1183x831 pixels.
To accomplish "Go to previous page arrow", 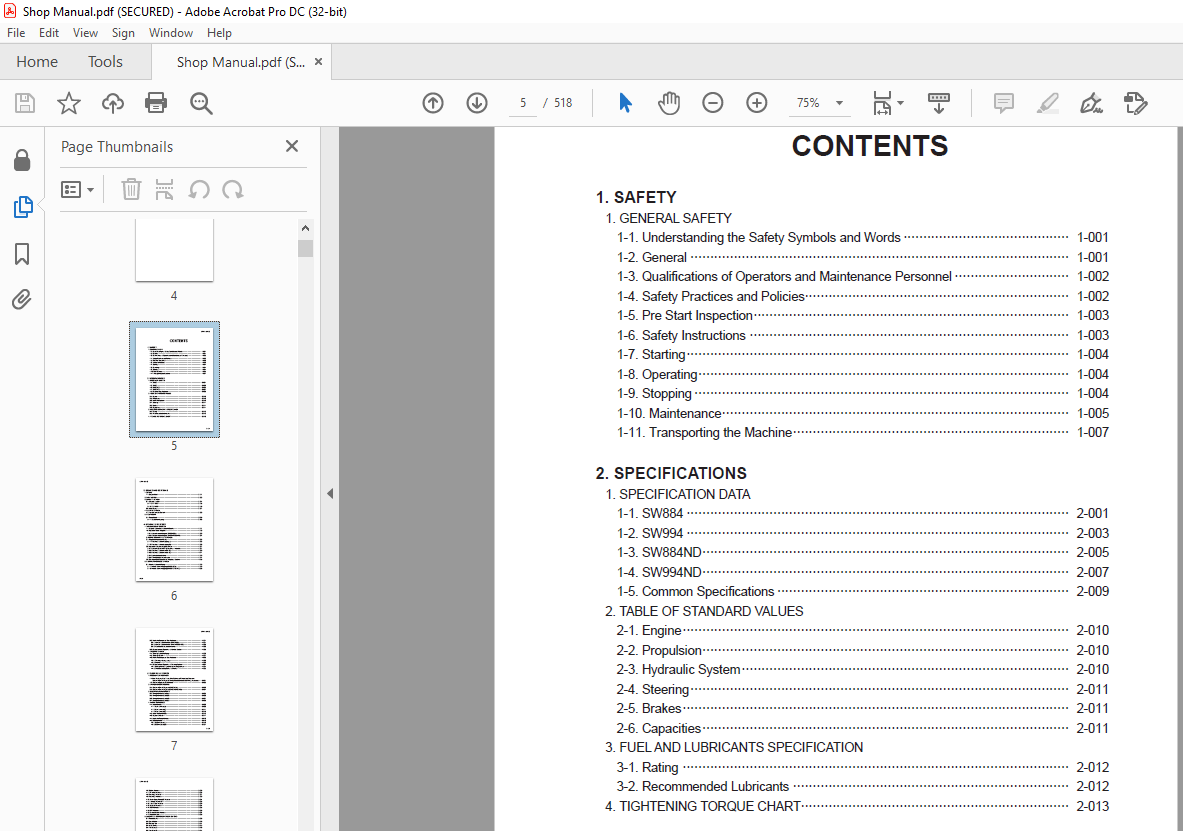I will pos(433,103).
